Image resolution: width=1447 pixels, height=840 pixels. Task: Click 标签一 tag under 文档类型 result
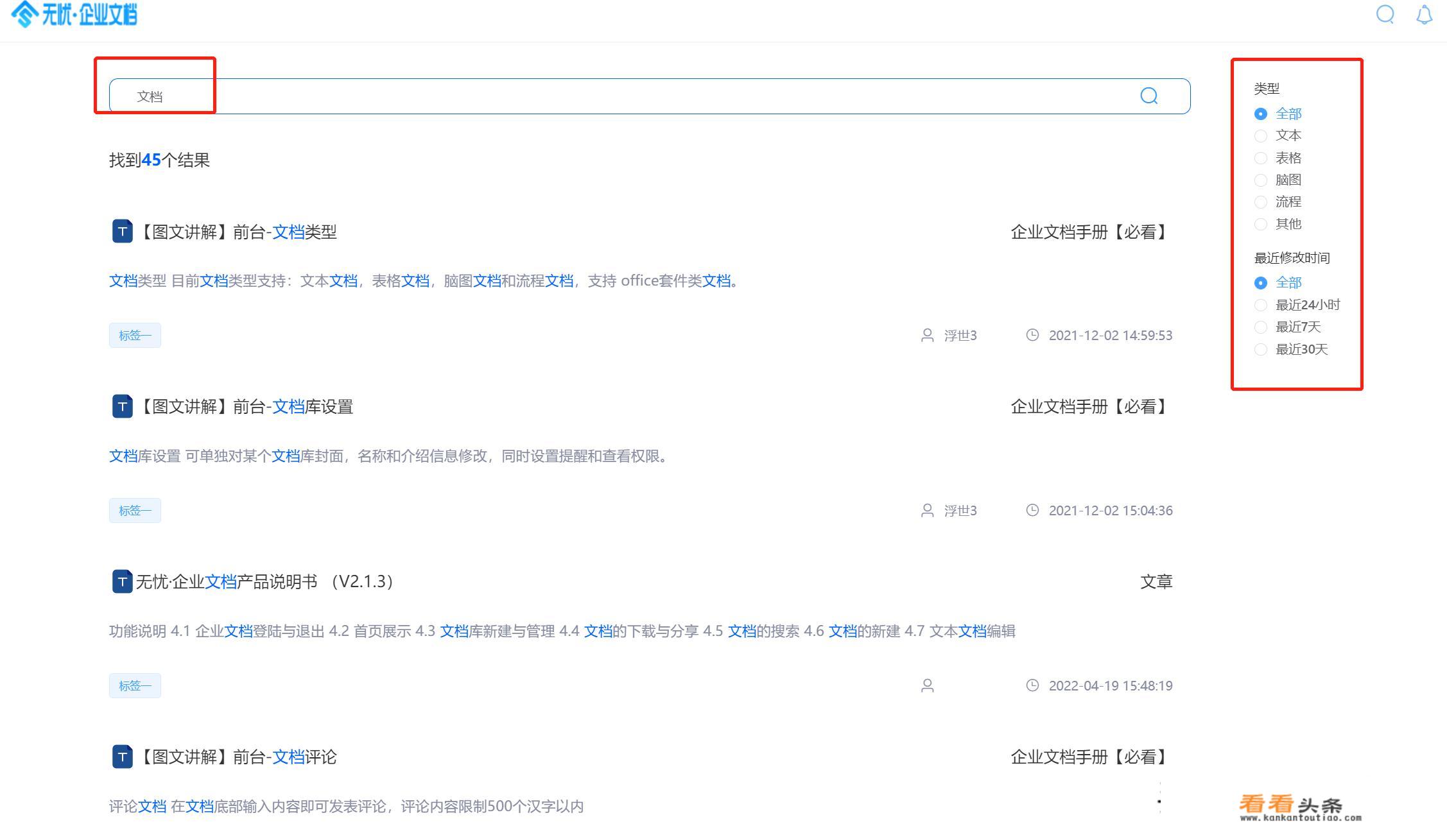(x=135, y=335)
